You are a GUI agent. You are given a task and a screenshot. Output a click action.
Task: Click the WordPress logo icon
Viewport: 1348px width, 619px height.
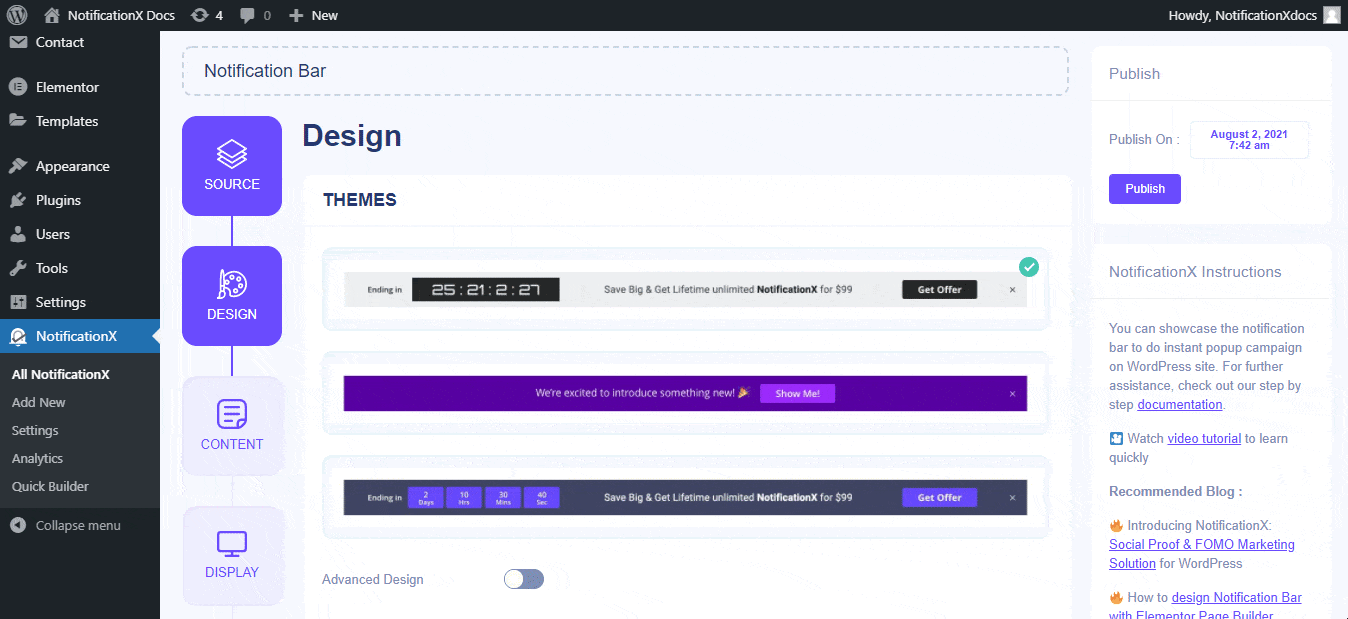coord(18,15)
